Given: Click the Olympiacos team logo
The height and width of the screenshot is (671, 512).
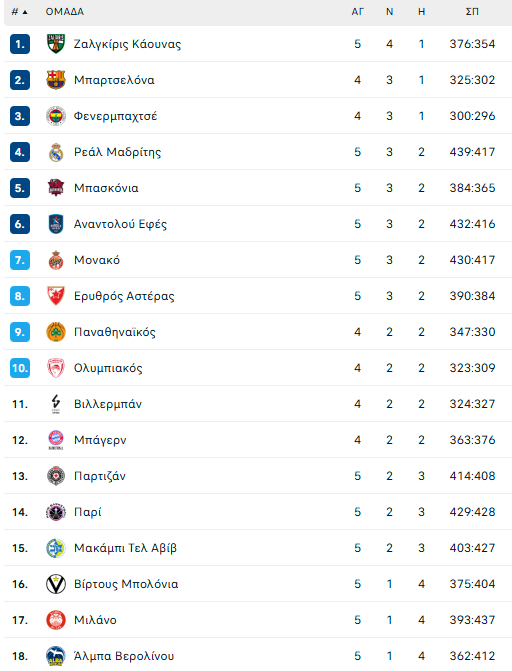Looking at the screenshot, I should (56, 368).
